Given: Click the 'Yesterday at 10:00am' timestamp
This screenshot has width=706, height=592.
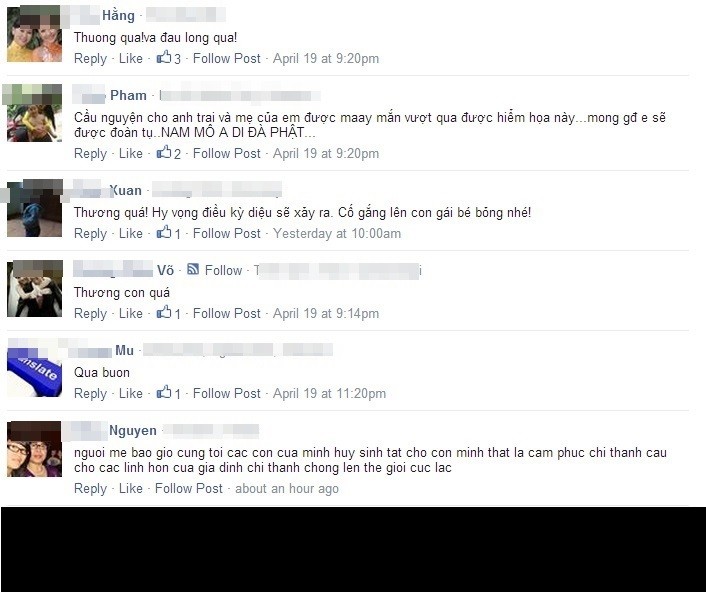Looking at the screenshot, I should (337, 234).
